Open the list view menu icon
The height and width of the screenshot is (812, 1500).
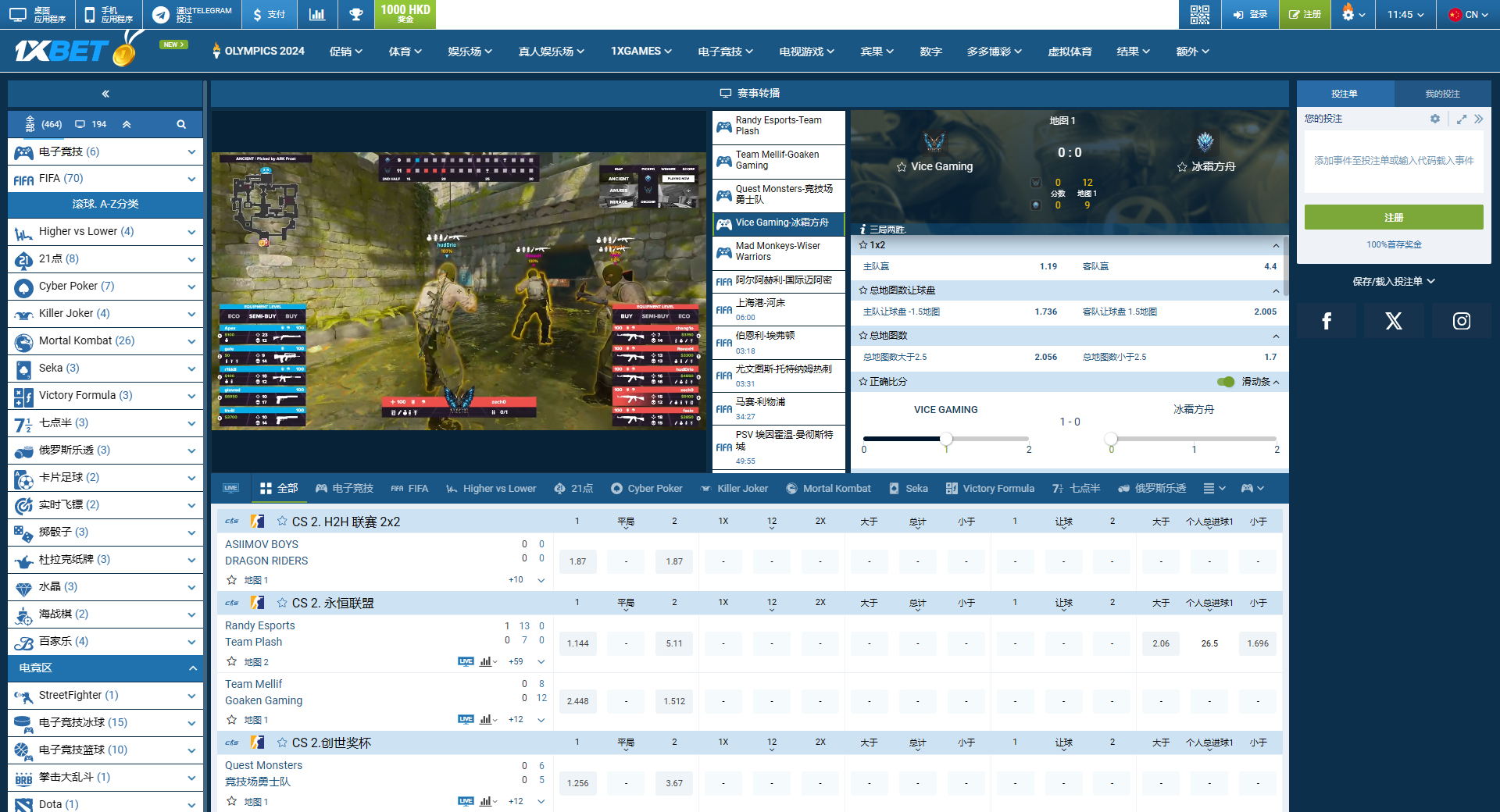point(1213,488)
